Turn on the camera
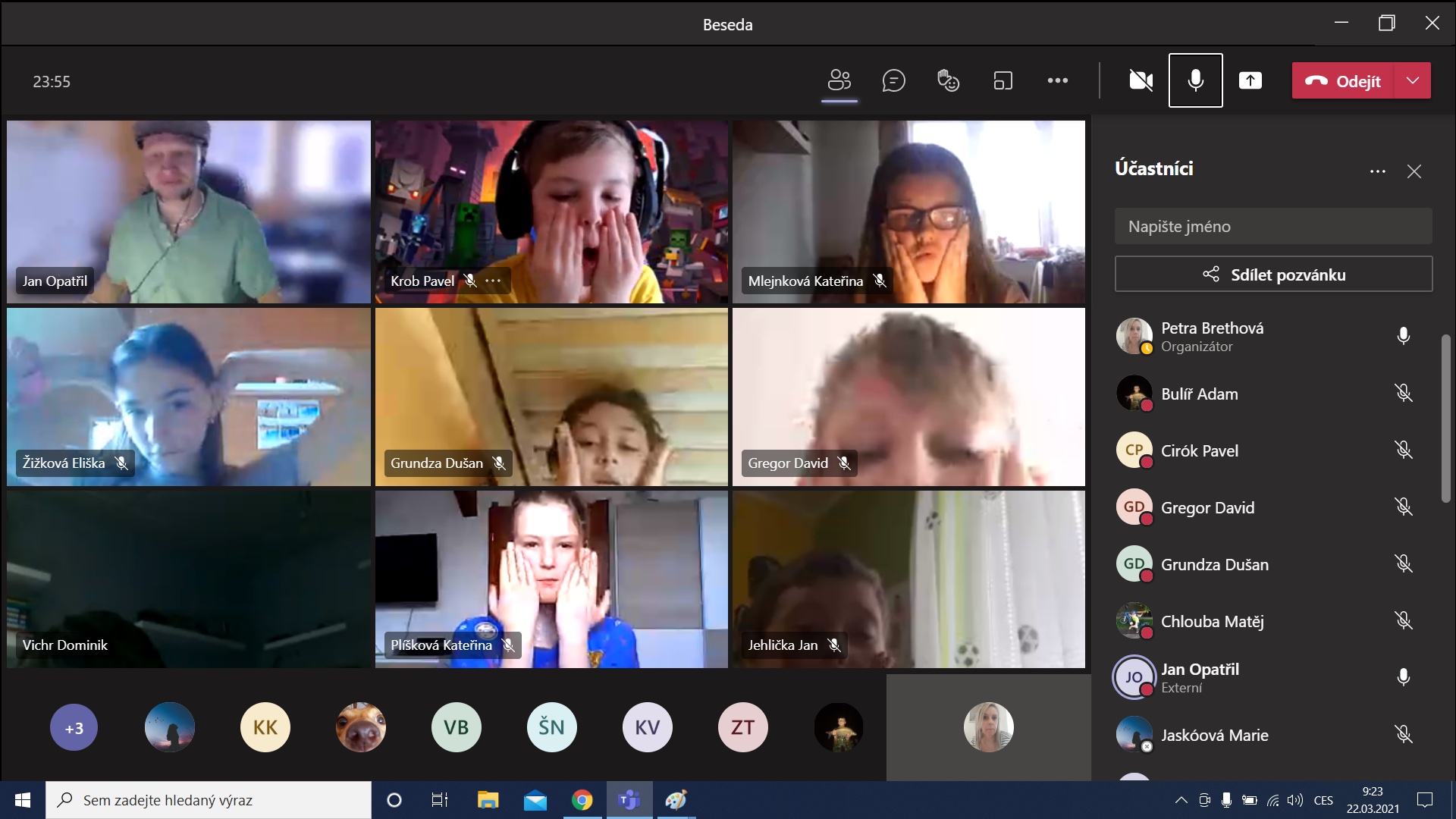 pyautogui.click(x=1141, y=80)
